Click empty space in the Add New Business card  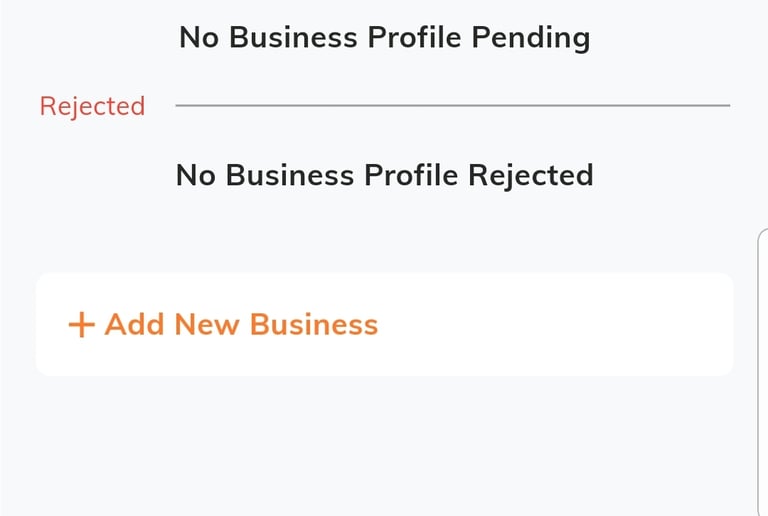560,325
